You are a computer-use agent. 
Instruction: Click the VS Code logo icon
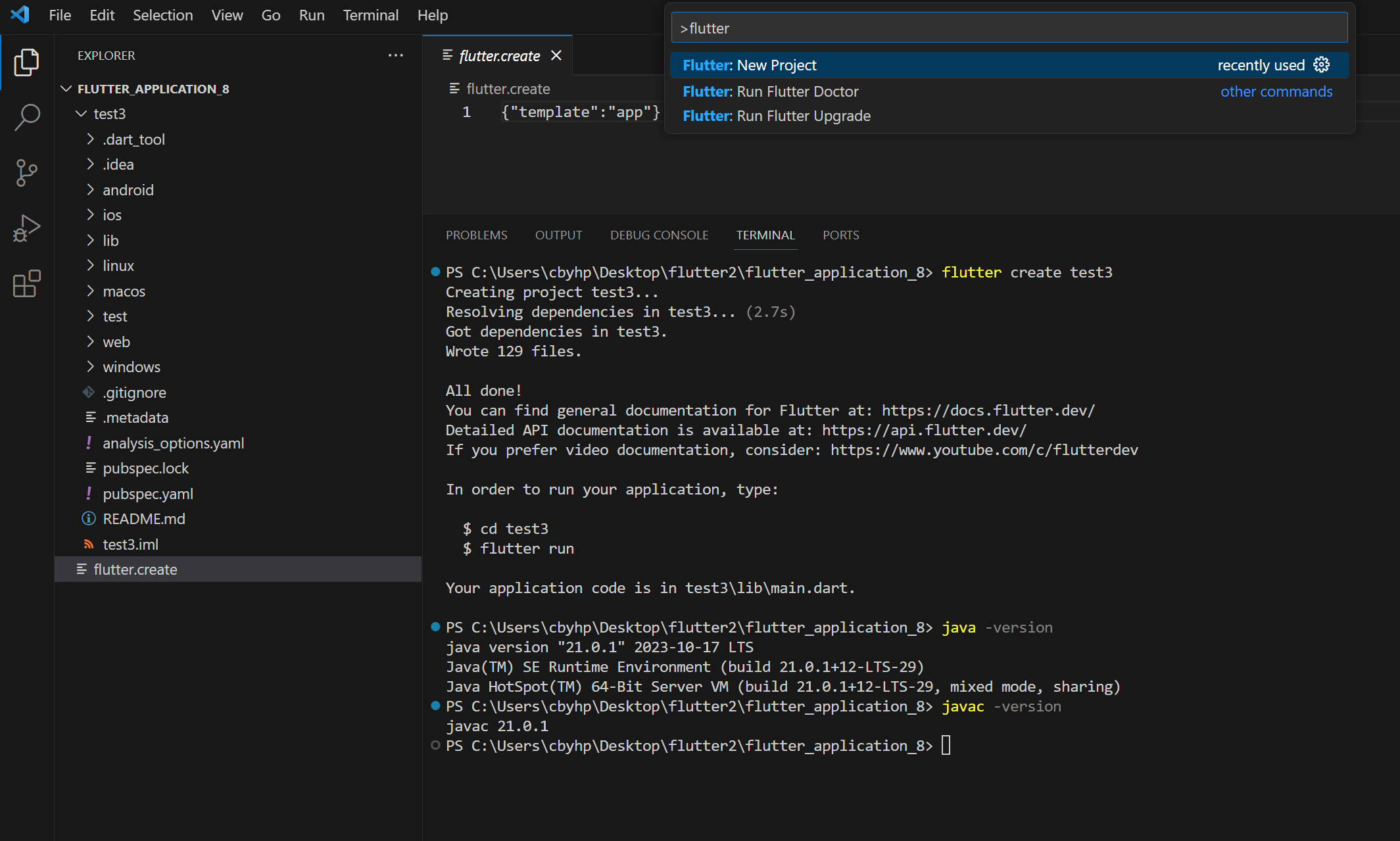click(x=20, y=14)
